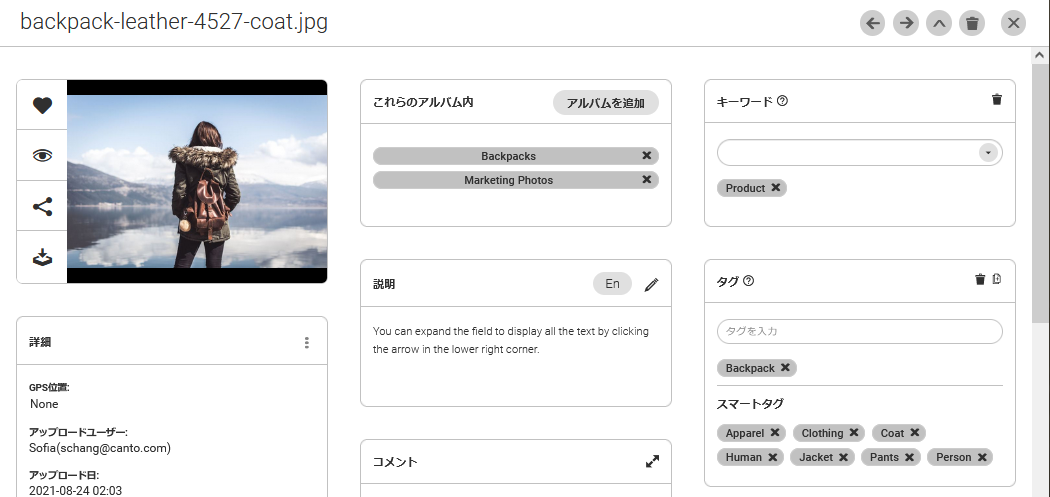
Task: Click the backpack photo thumbnail
Action: [x=197, y=182]
